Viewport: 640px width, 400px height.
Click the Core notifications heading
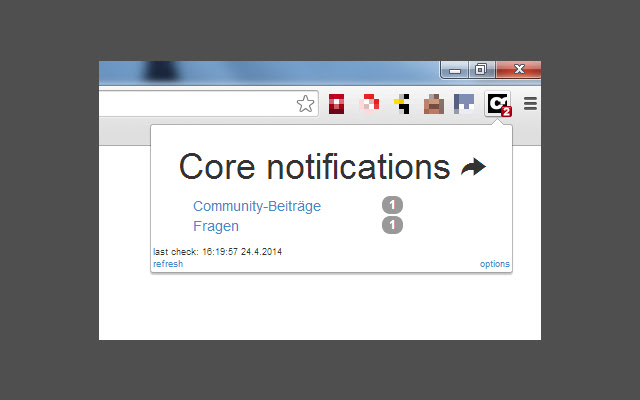(x=314, y=167)
